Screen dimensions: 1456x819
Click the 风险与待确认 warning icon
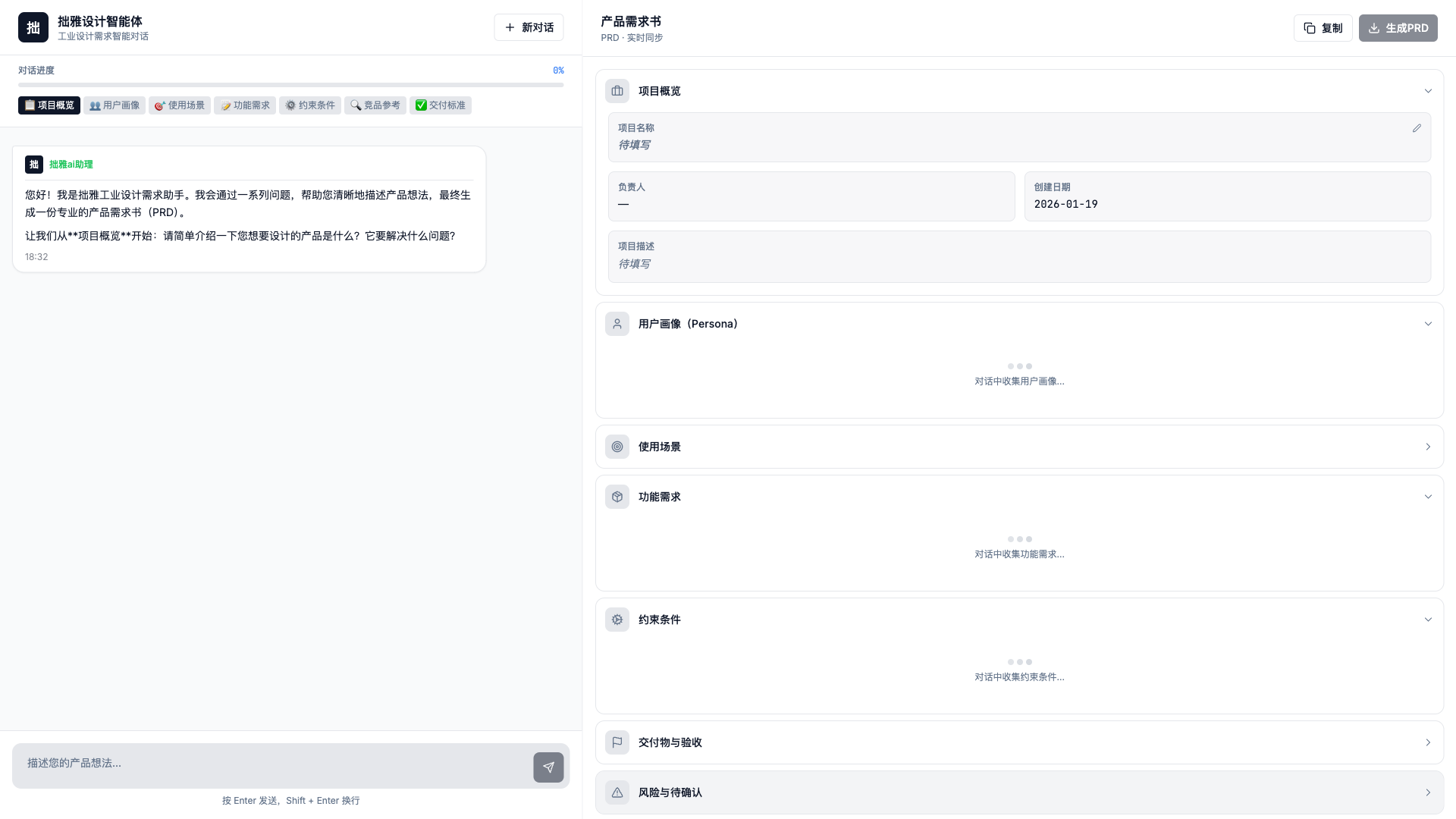click(617, 792)
